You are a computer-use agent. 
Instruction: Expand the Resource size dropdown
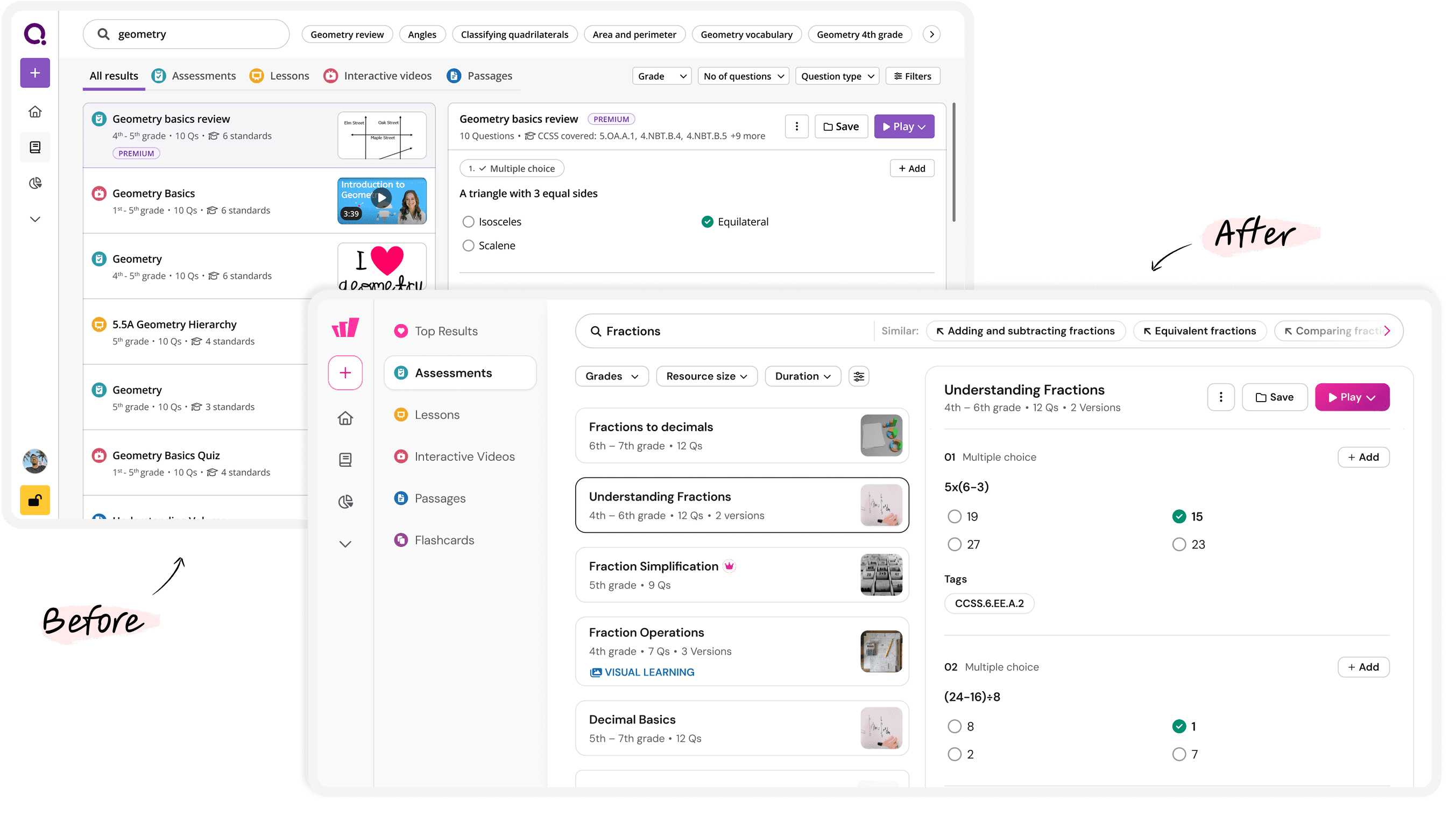click(x=706, y=376)
